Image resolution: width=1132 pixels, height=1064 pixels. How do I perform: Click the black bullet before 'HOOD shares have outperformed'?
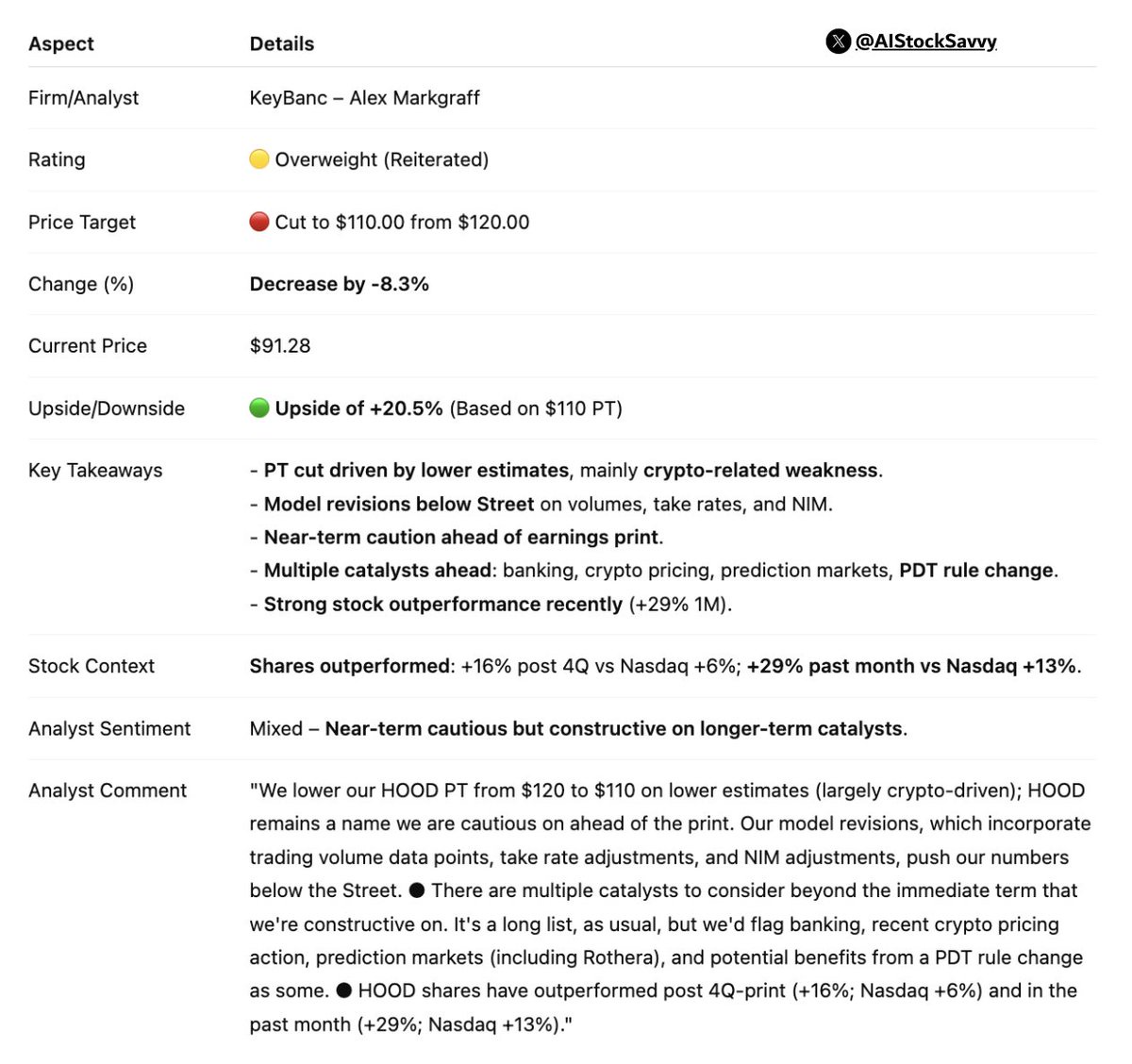343,990
